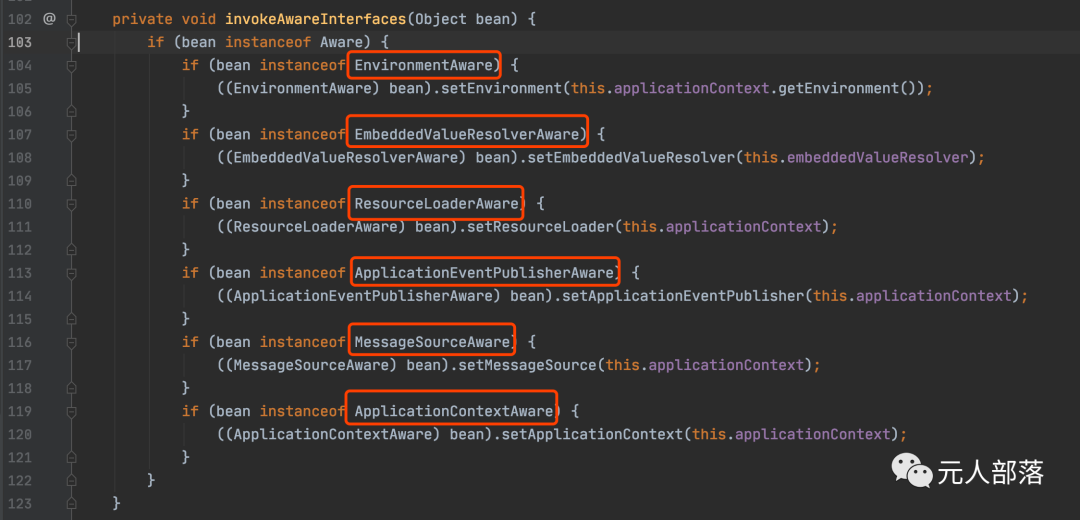
Task: Click line number 108 in the gutter
Action: coord(20,157)
